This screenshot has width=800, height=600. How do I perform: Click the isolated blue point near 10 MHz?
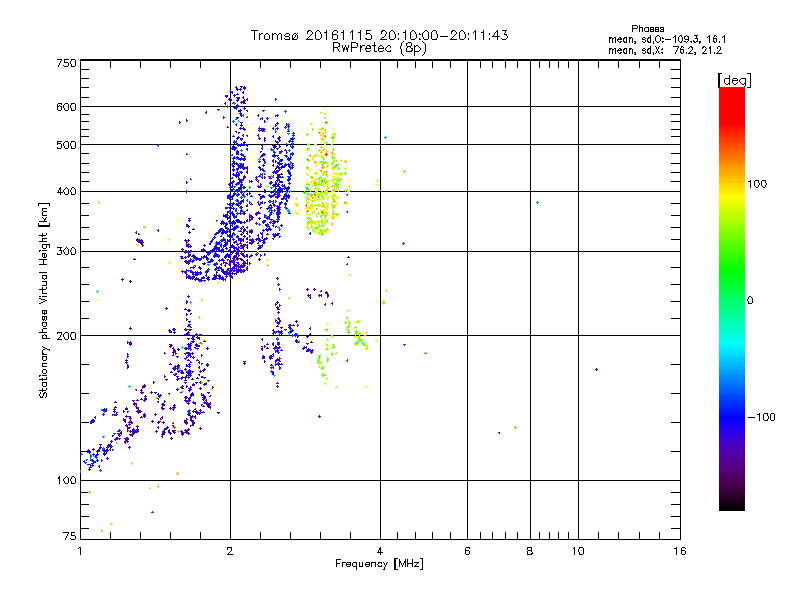pyautogui.click(x=596, y=369)
